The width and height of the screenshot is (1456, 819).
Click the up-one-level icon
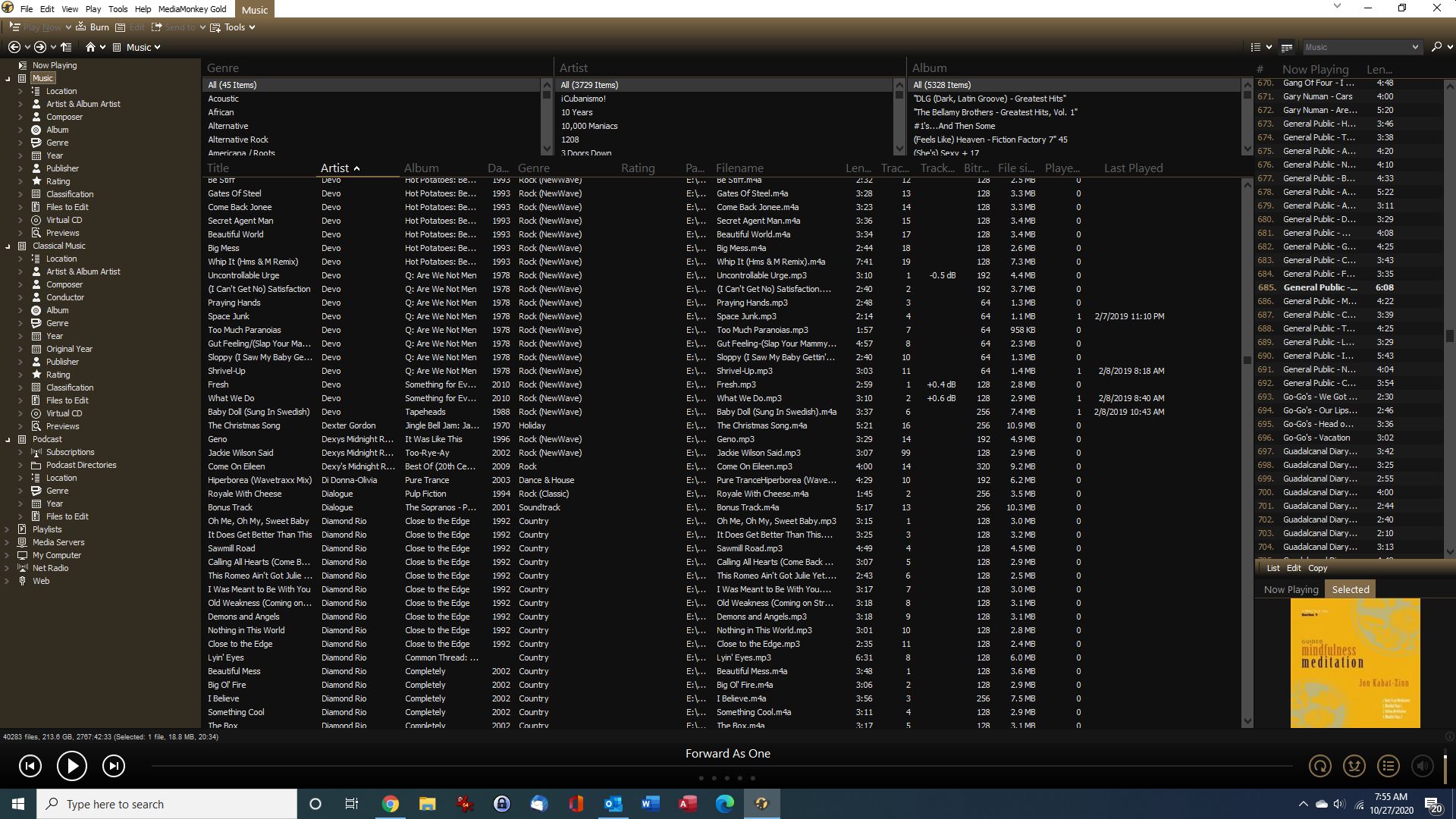coord(66,47)
